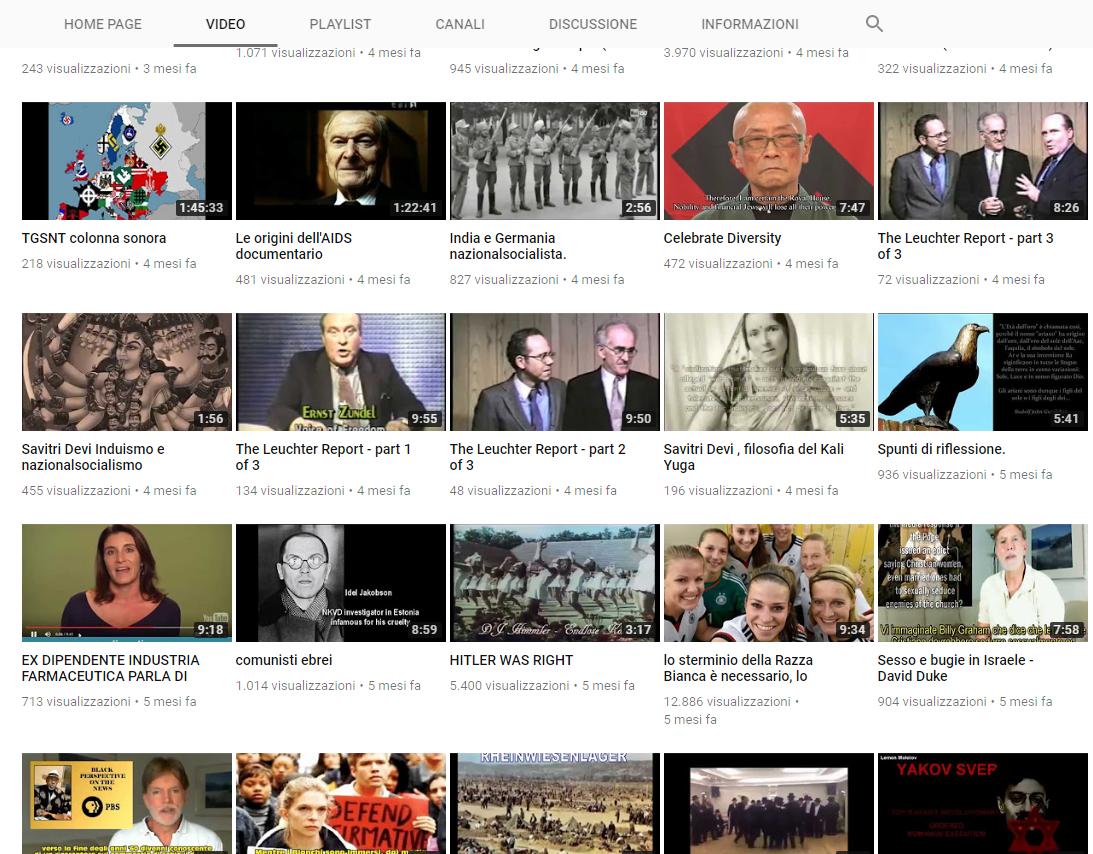This screenshot has height=854, width=1093.
Task: Open the 'Celebrate Diversity' video title
Action: tap(722, 238)
